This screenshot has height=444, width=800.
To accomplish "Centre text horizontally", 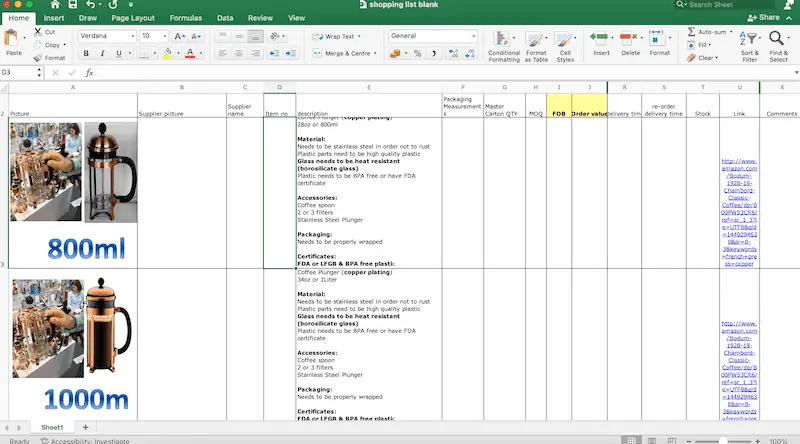I will 239,53.
